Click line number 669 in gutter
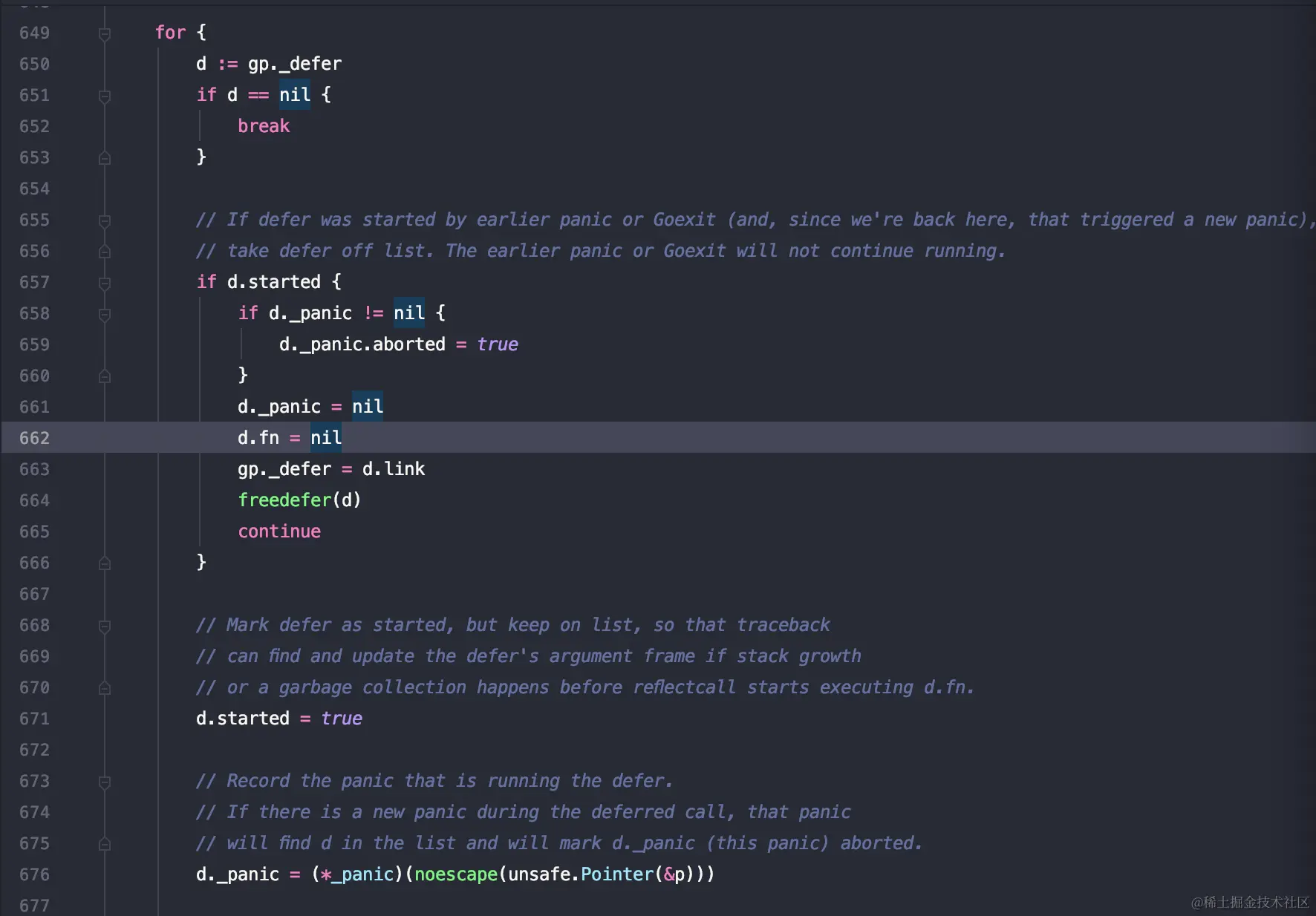Viewport: 1316px width, 916px height. click(x=35, y=656)
